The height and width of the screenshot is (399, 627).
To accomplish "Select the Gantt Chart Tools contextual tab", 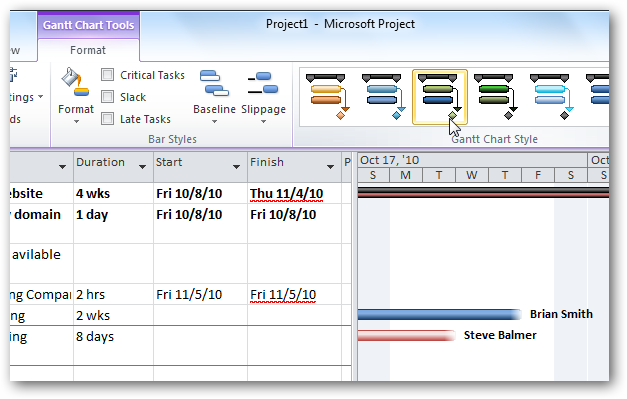I will click(x=88, y=25).
